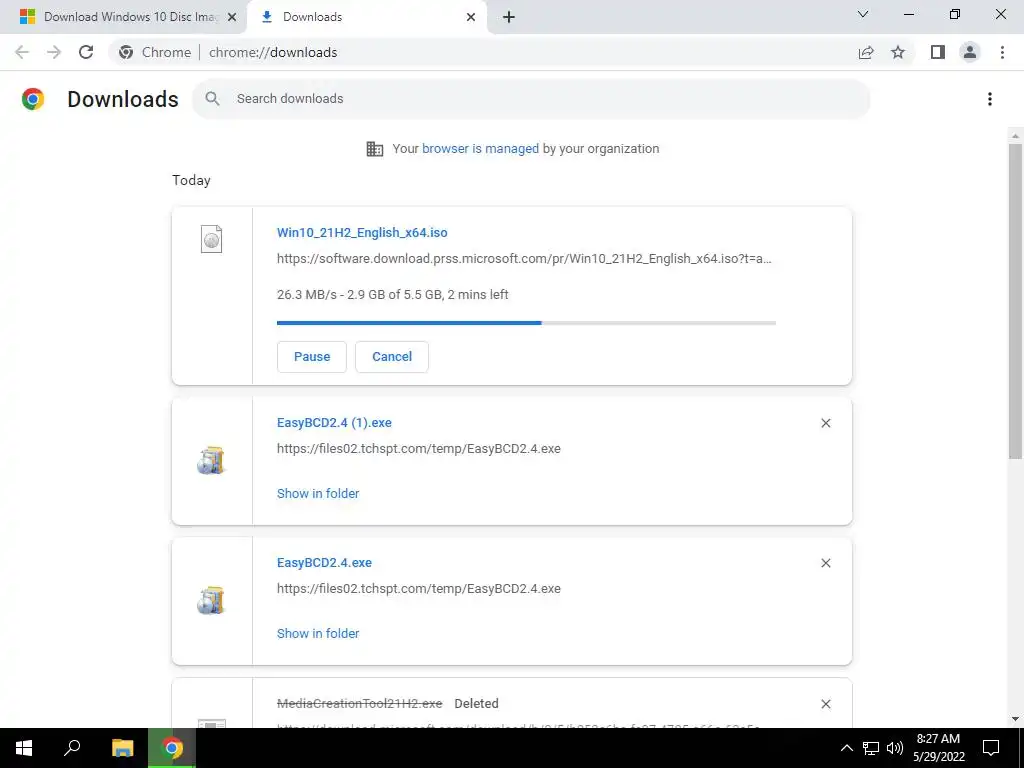Open the Win10_21H2_English_x64.iso link
The height and width of the screenshot is (768, 1024).
click(x=362, y=232)
